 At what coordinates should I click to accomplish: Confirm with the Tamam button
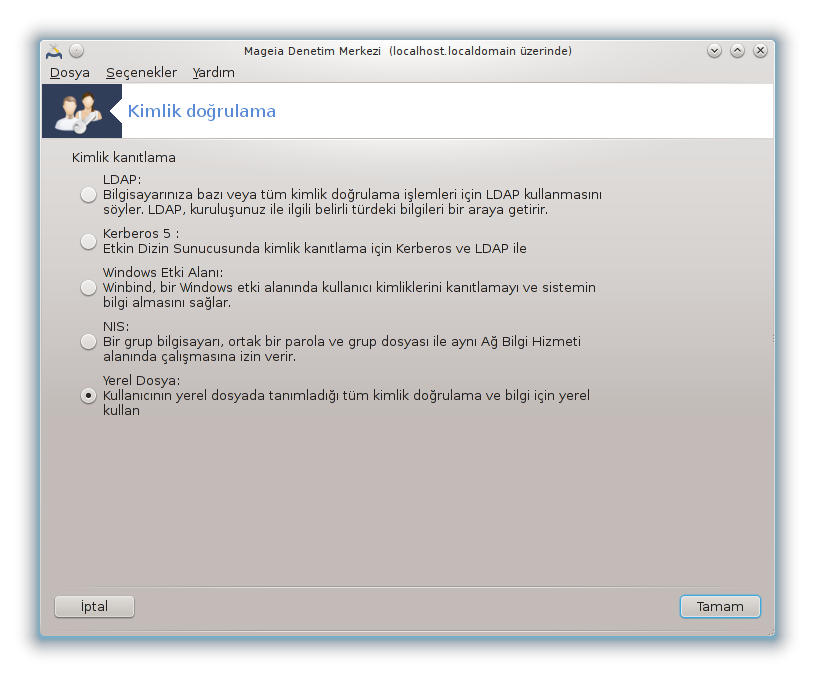click(720, 606)
